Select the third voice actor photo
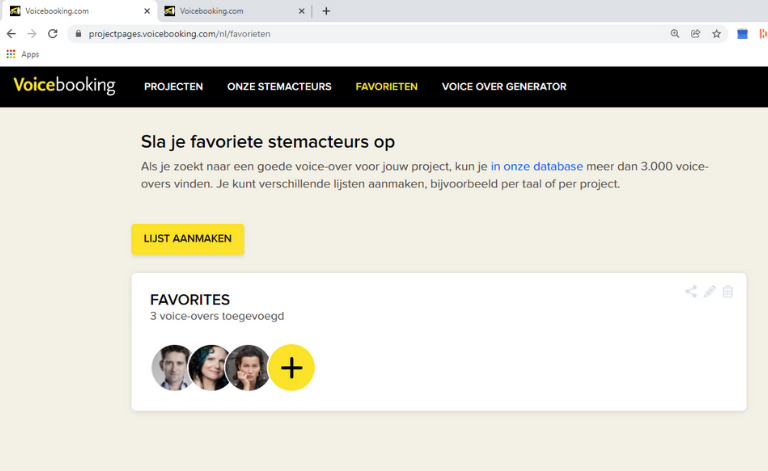Viewport: 768px width, 471px height. (247, 368)
